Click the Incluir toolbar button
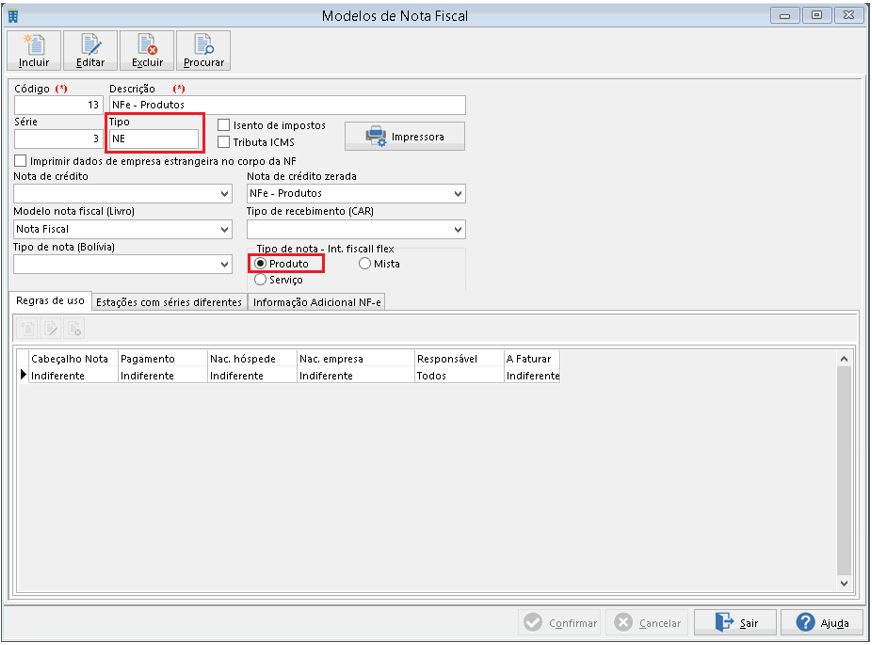 coord(34,51)
